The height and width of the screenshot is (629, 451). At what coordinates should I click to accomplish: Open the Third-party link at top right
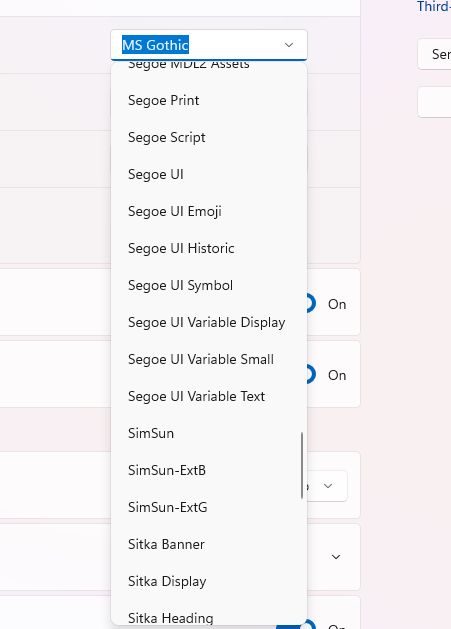tap(433, 6)
